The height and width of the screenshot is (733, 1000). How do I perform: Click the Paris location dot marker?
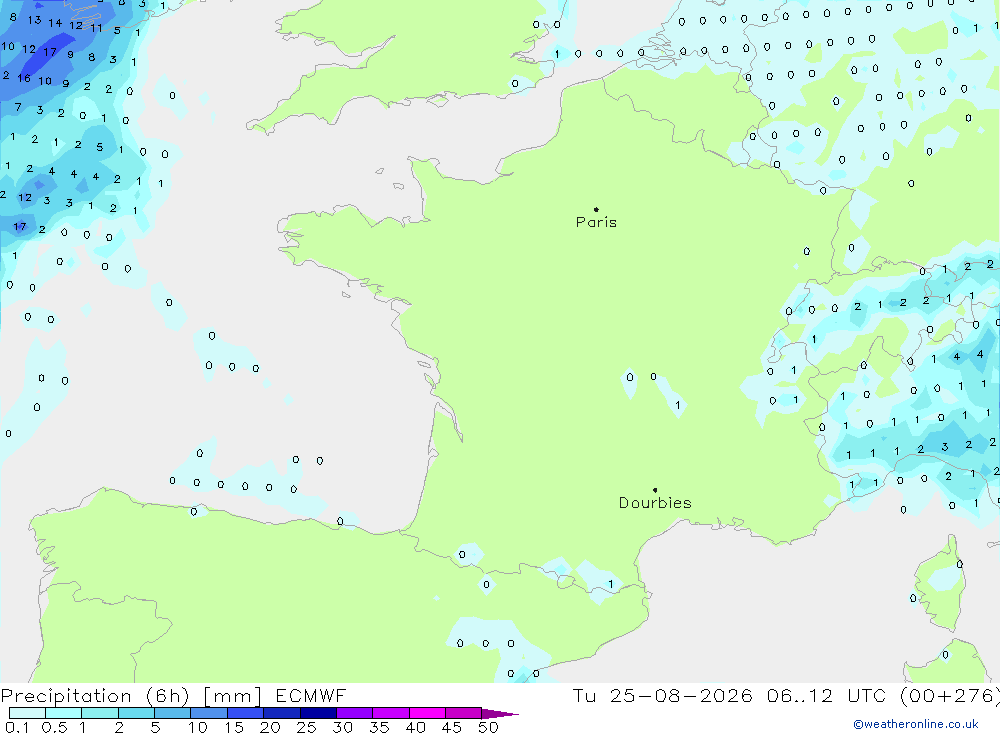596,209
